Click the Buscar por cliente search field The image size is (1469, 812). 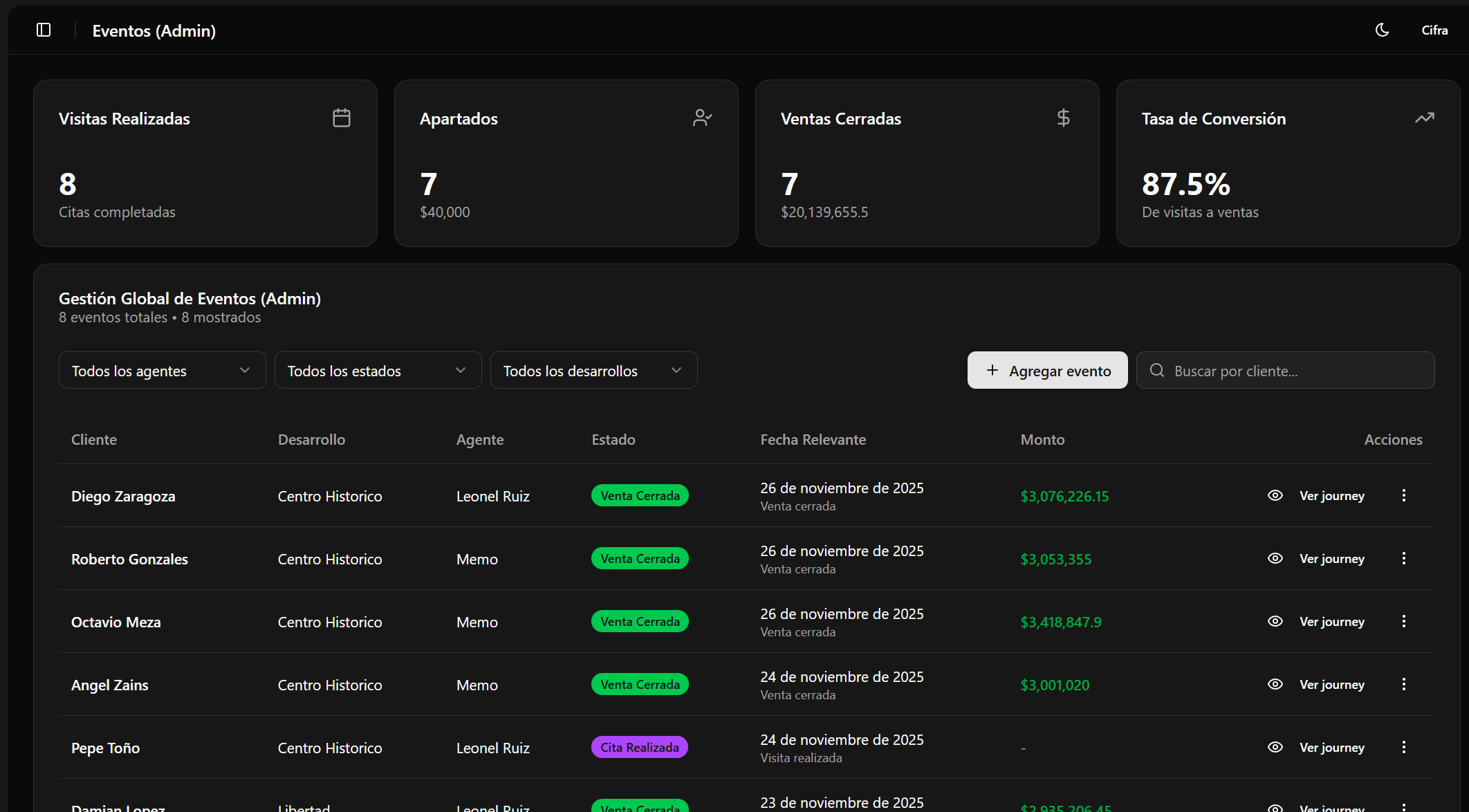(1286, 370)
